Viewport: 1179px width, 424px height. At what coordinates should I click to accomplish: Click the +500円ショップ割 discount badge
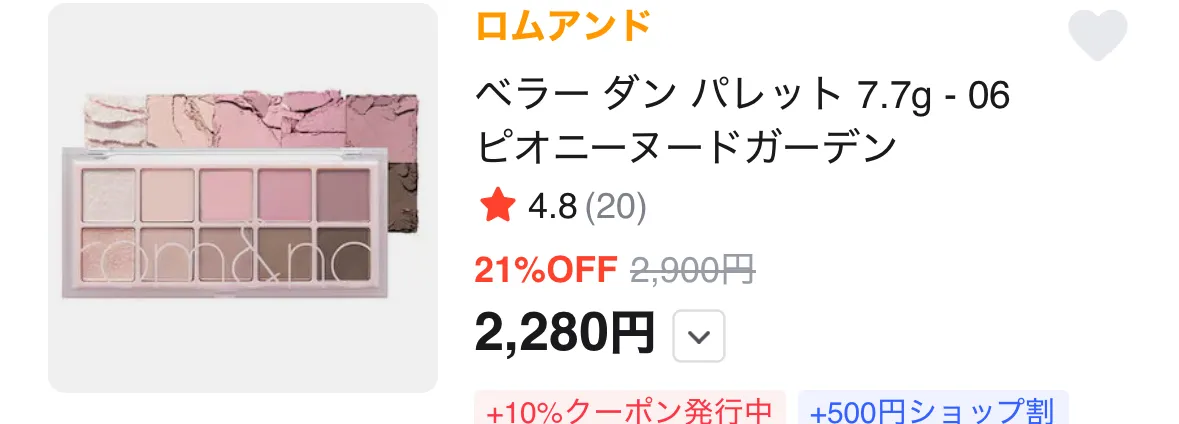[x=932, y=411]
